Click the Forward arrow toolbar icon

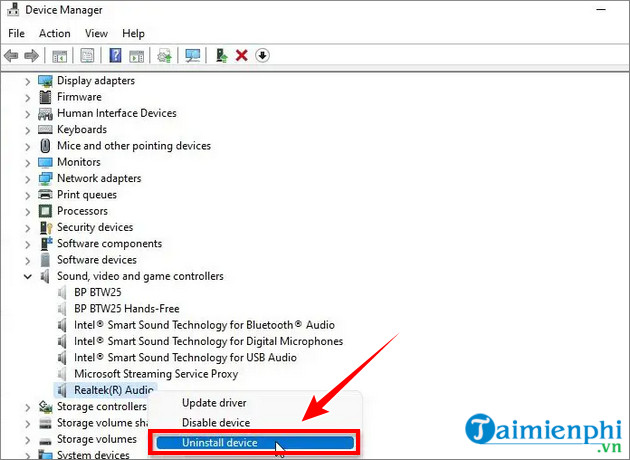click(x=31, y=55)
